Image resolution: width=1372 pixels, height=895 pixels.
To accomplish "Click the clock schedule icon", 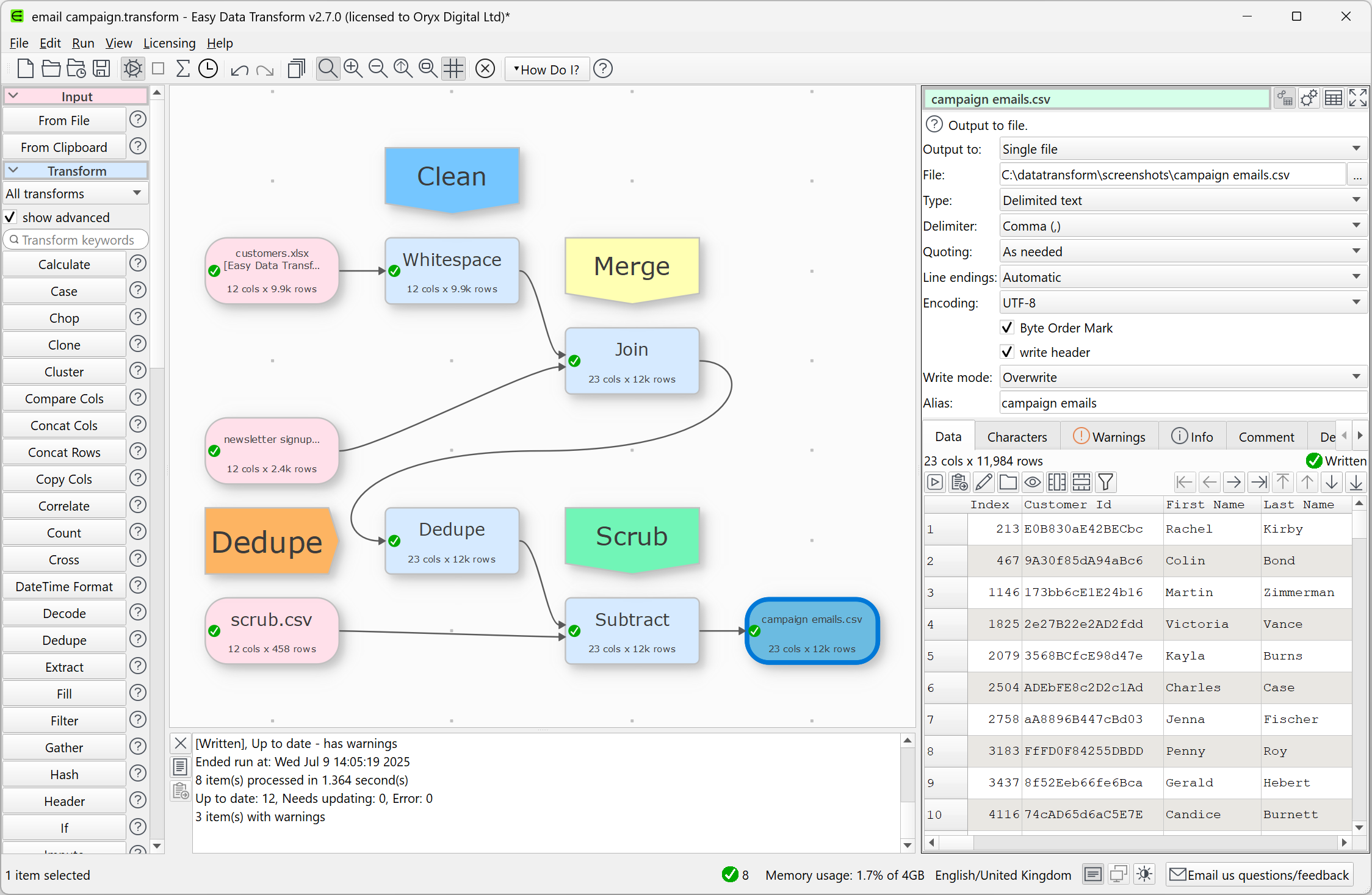I will [208, 69].
